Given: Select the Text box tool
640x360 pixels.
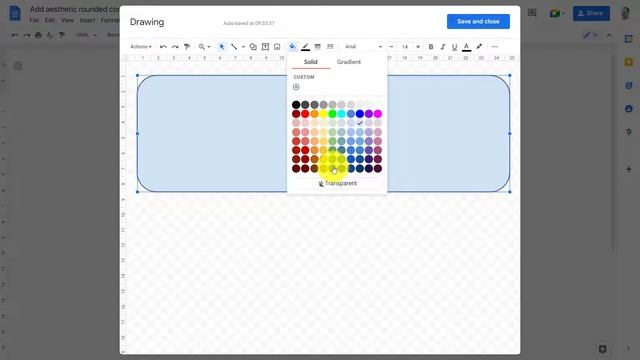Looking at the screenshot, I should (265, 47).
